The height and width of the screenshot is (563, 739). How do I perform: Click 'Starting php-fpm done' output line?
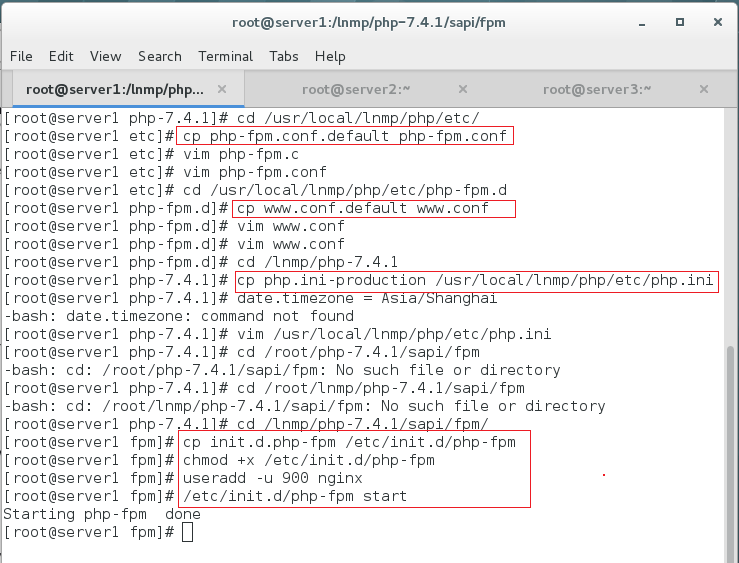(102, 514)
